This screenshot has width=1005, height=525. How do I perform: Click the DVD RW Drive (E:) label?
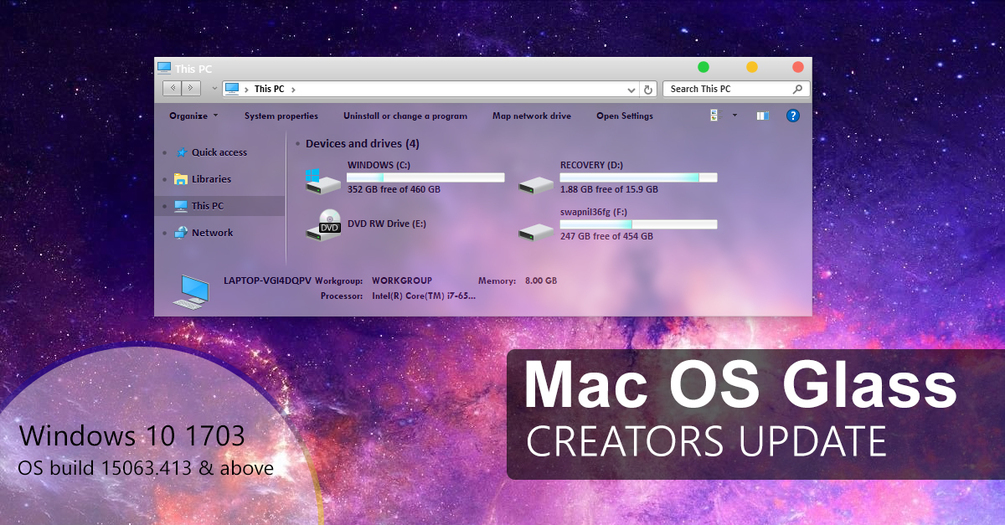coord(386,224)
